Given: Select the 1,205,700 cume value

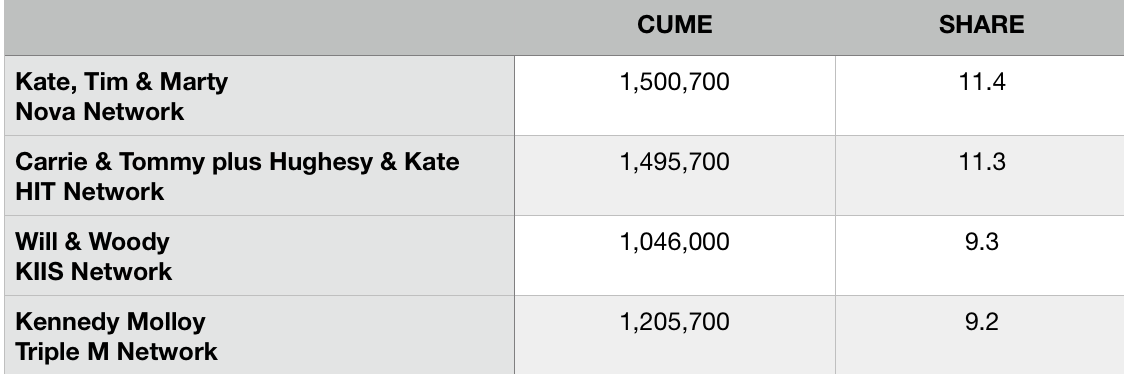Looking at the screenshot, I should tap(675, 322).
